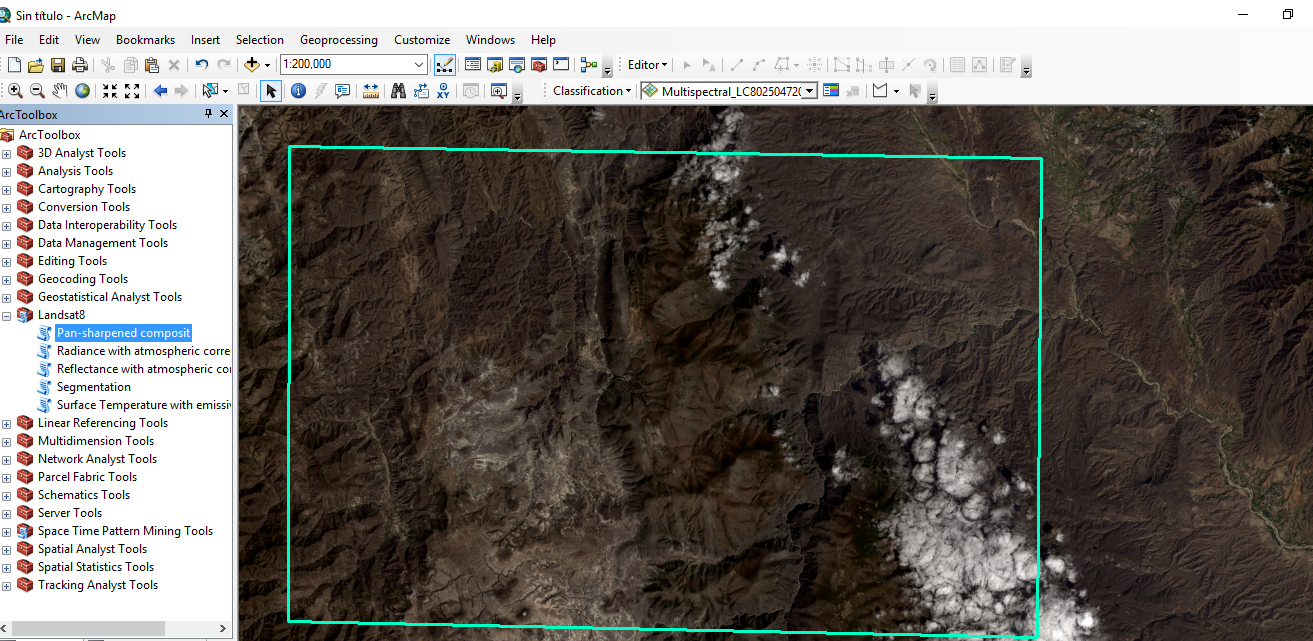1313x641 pixels.
Task: Open the Python window
Action: click(561, 65)
